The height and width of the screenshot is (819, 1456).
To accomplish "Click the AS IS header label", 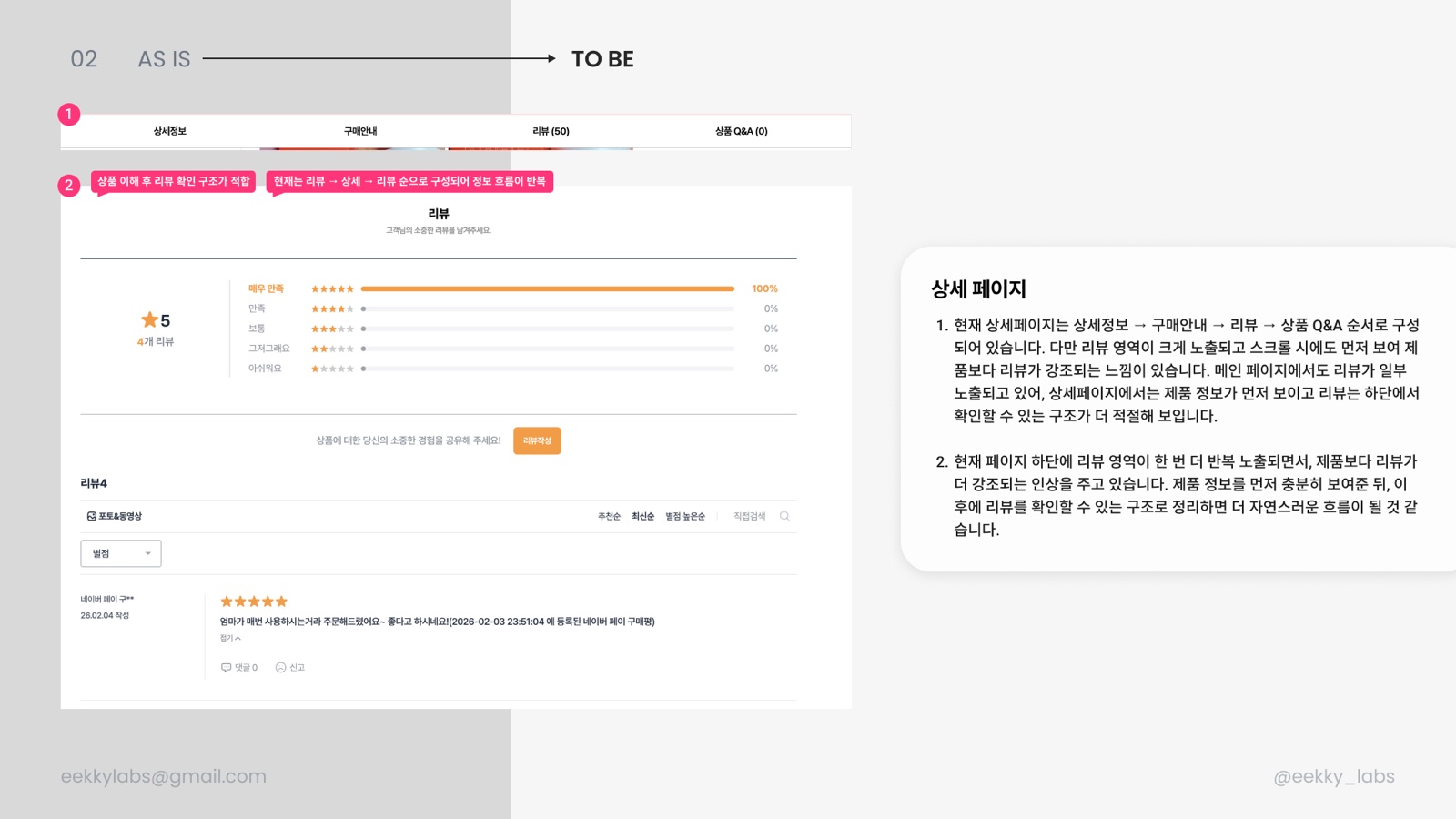I will coord(165,59).
